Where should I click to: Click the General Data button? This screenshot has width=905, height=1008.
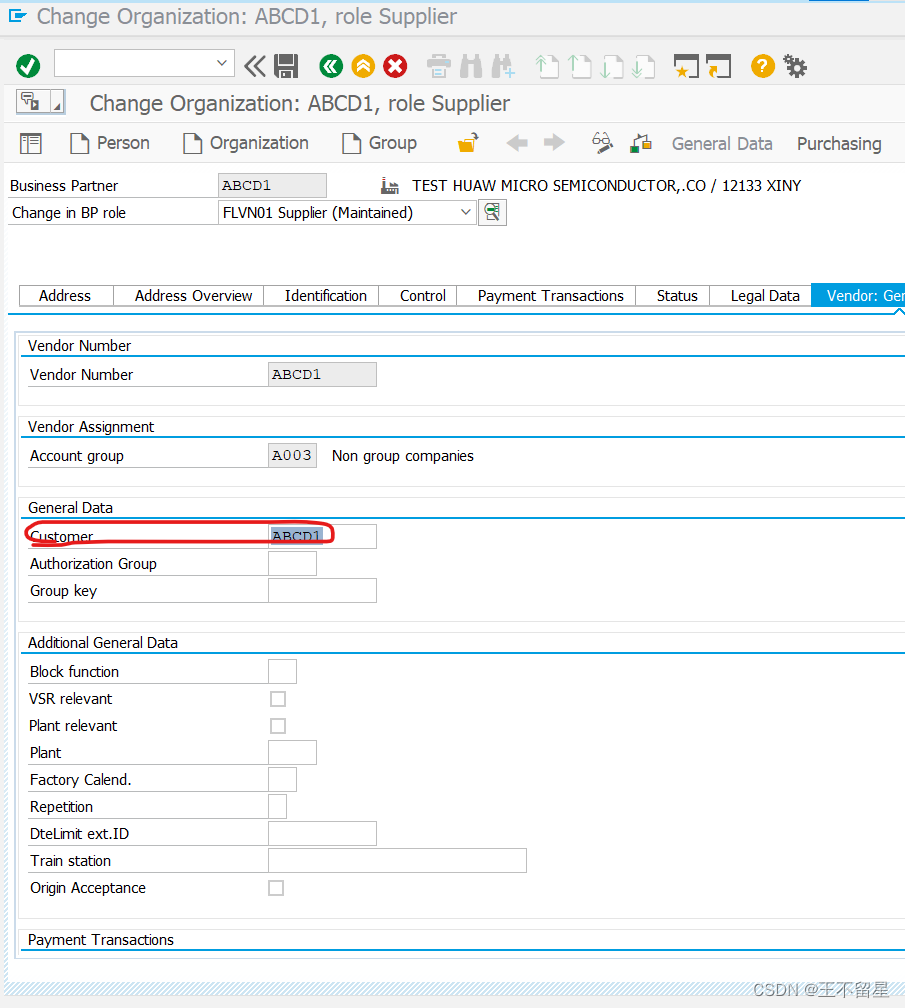coord(722,143)
